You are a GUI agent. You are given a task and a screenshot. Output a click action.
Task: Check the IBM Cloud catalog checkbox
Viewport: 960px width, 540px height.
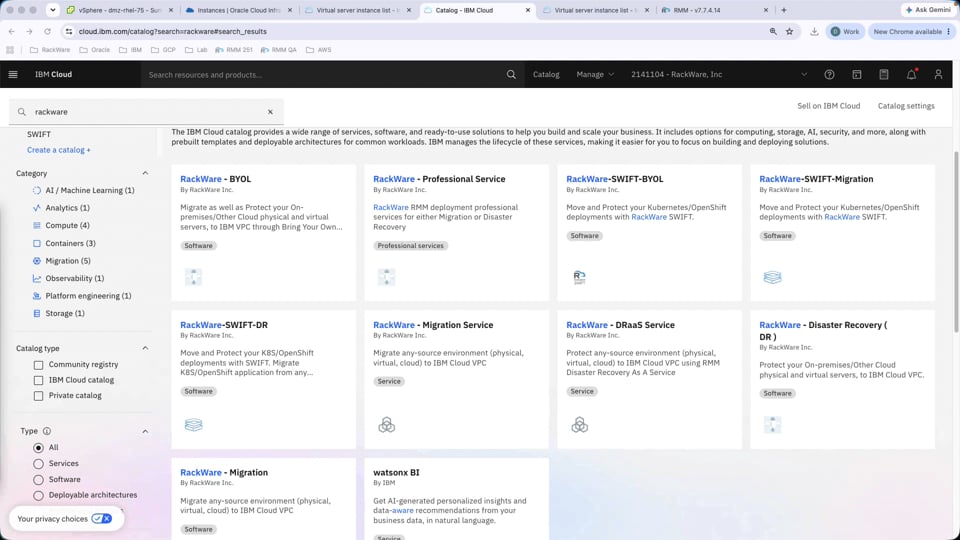39,380
